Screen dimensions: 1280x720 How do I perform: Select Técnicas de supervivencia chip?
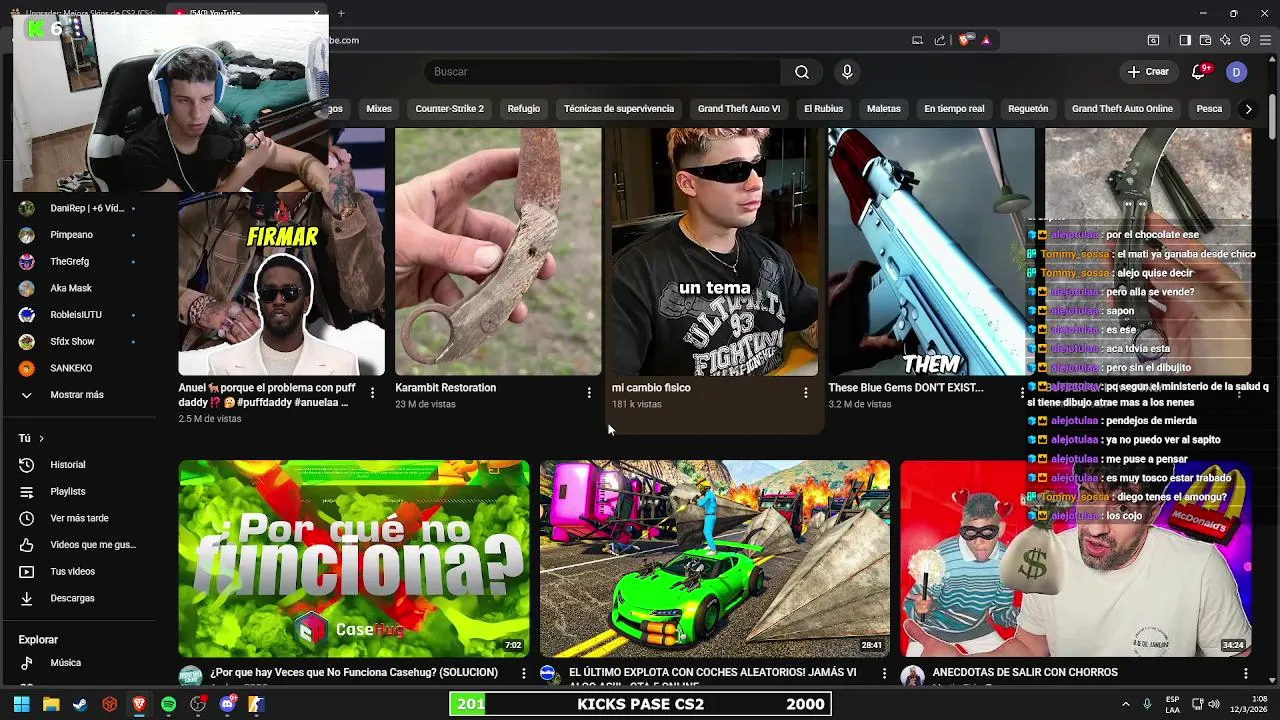point(619,109)
